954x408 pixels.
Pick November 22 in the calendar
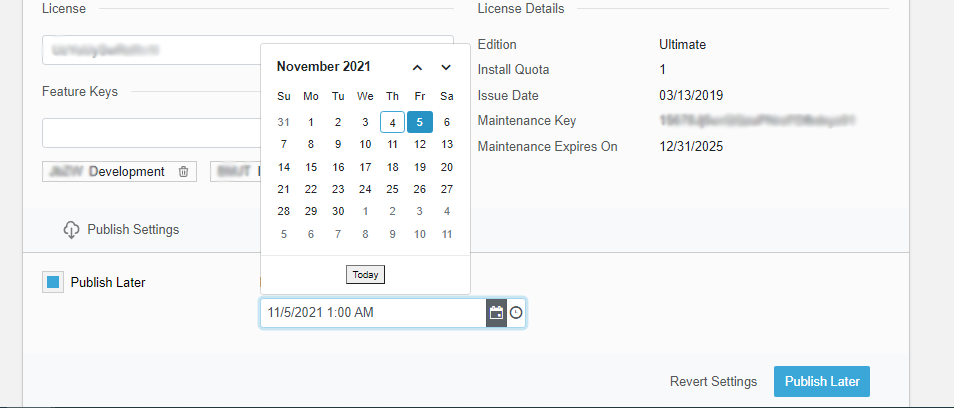point(311,190)
